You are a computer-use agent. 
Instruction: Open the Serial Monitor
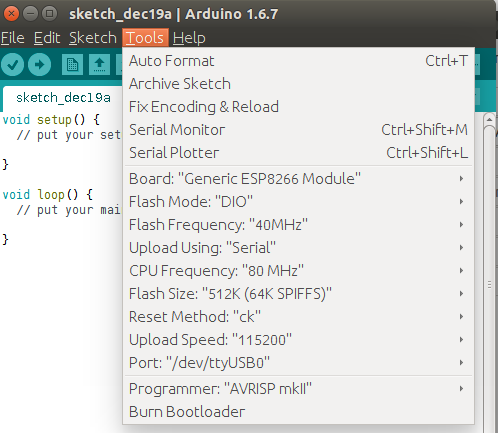(298, 130)
